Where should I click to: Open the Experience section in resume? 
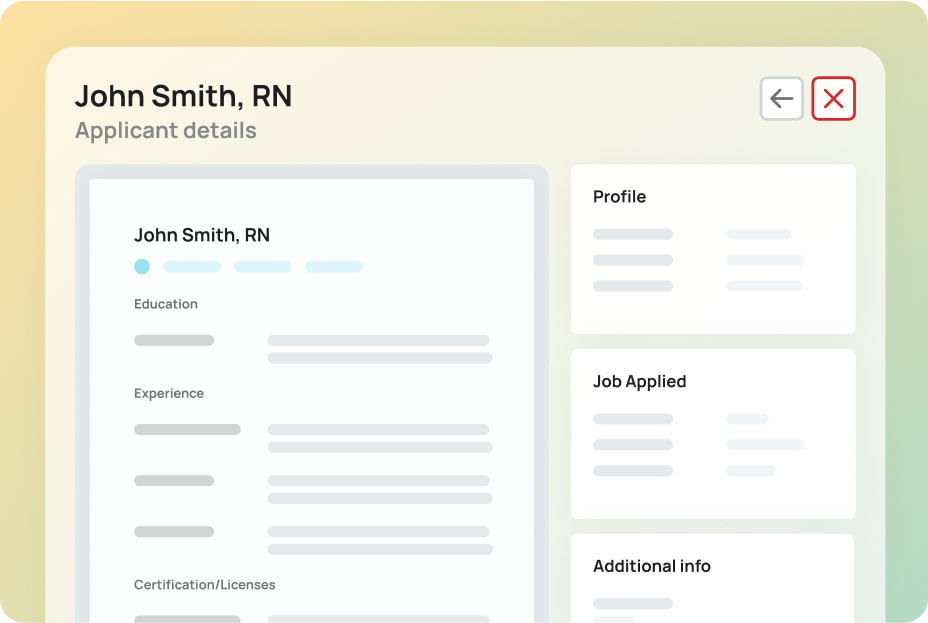point(169,393)
